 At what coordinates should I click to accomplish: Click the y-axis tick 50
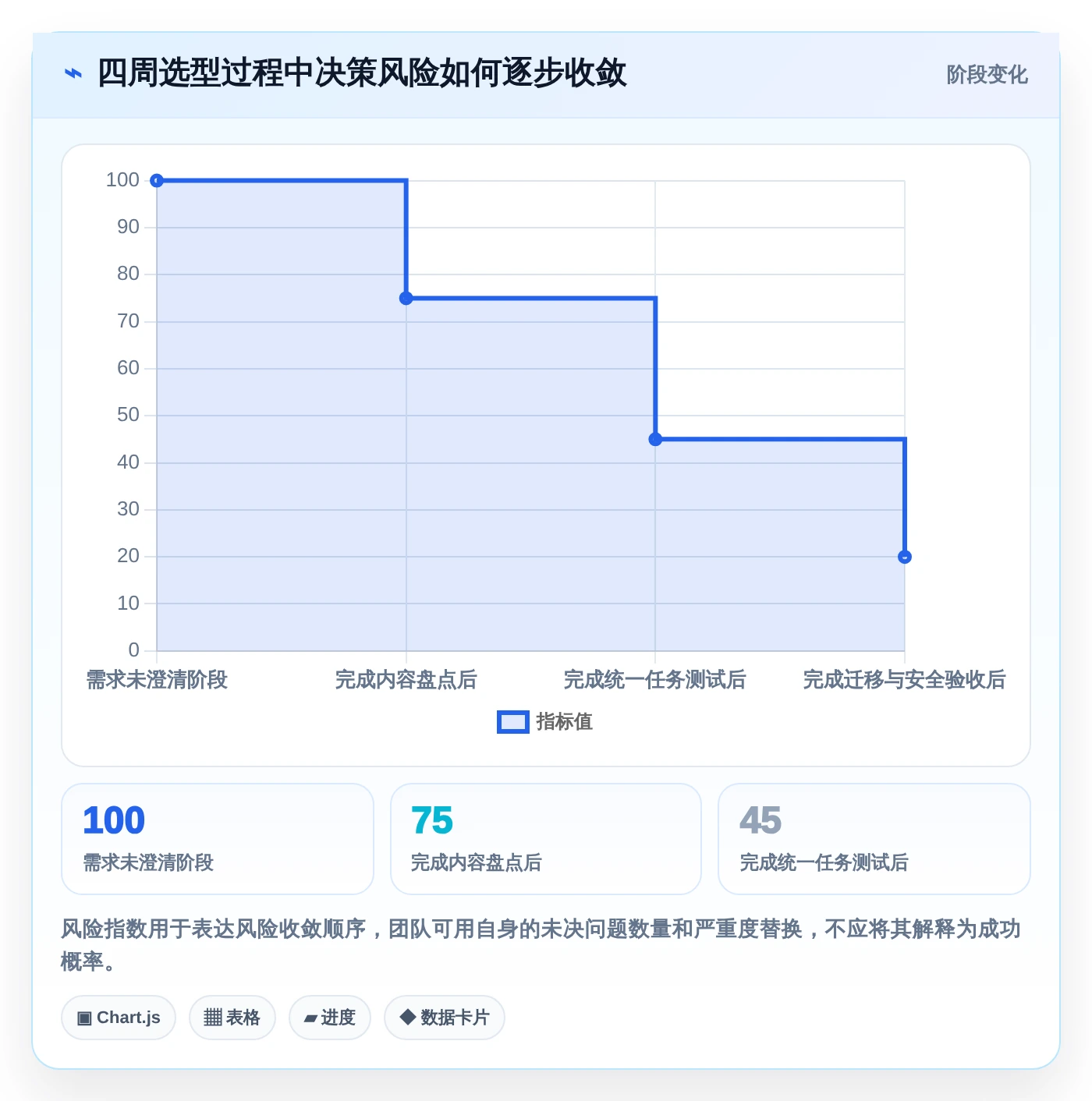128,415
